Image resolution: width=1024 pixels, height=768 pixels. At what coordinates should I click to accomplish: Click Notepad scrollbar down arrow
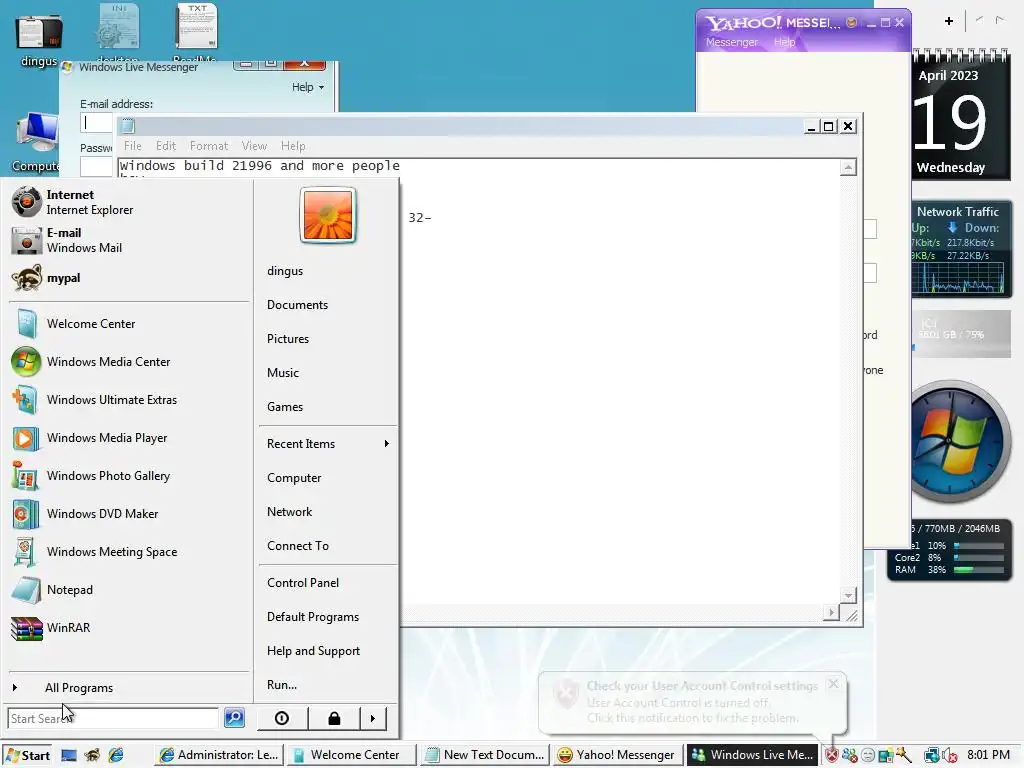(848, 596)
